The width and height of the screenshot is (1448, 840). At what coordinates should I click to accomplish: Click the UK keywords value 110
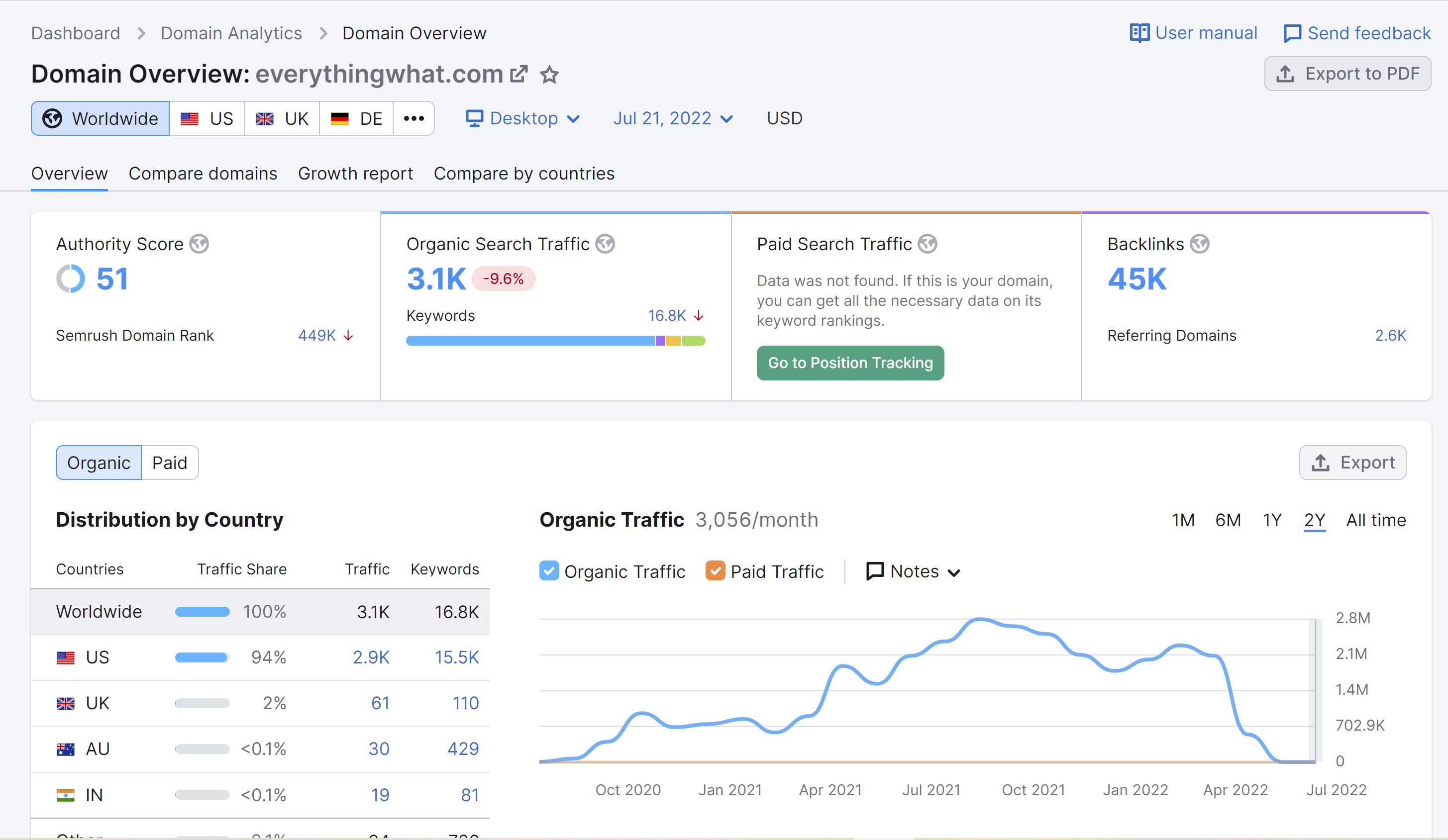click(465, 703)
